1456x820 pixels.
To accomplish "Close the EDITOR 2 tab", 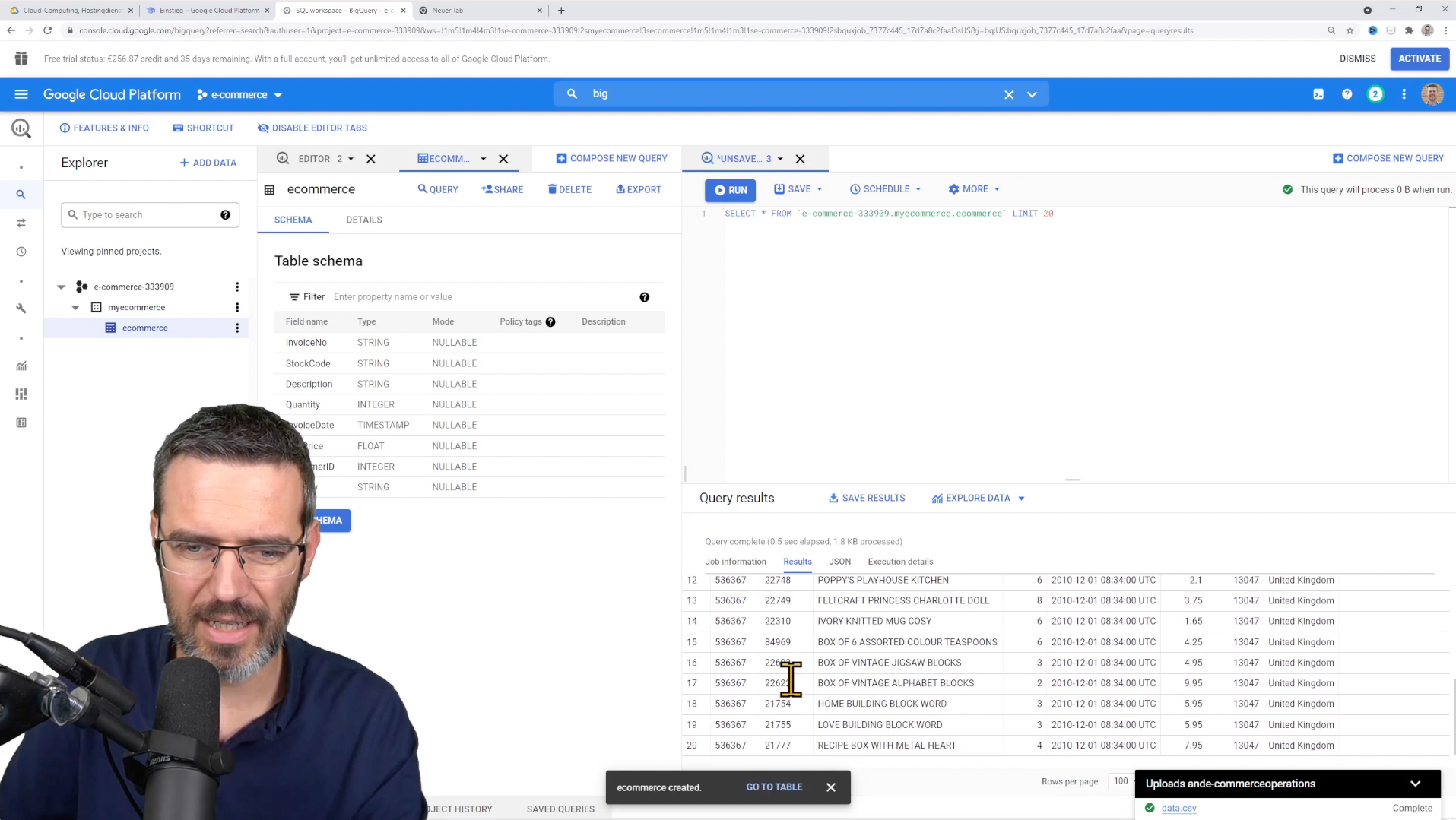I will pos(371,159).
